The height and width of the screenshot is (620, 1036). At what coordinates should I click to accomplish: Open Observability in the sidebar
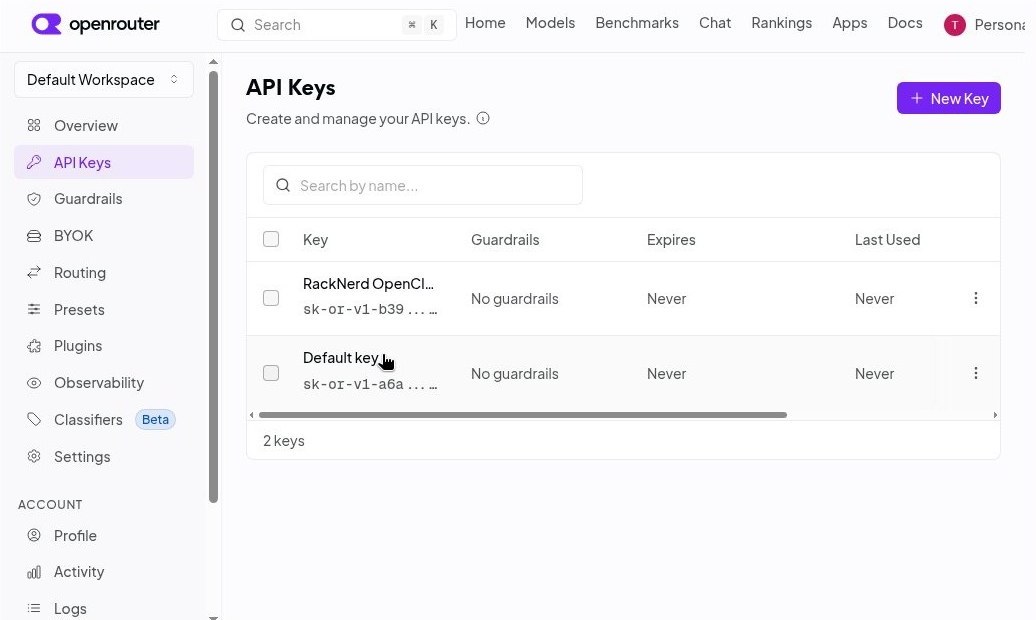[x=104, y=383]
